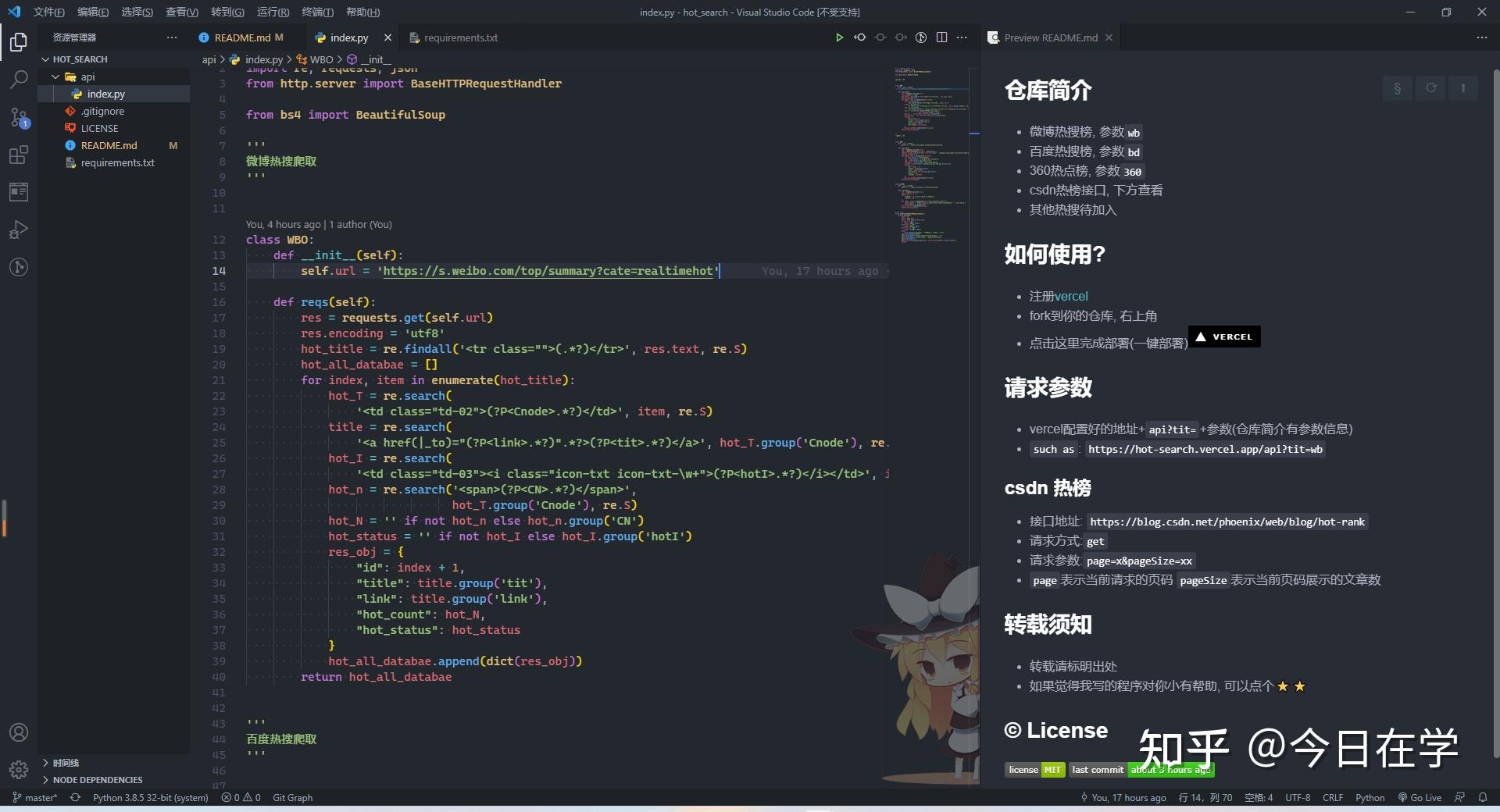Open the Extensions view
This screenshot has width=1500, height=812.
[19, 155]
